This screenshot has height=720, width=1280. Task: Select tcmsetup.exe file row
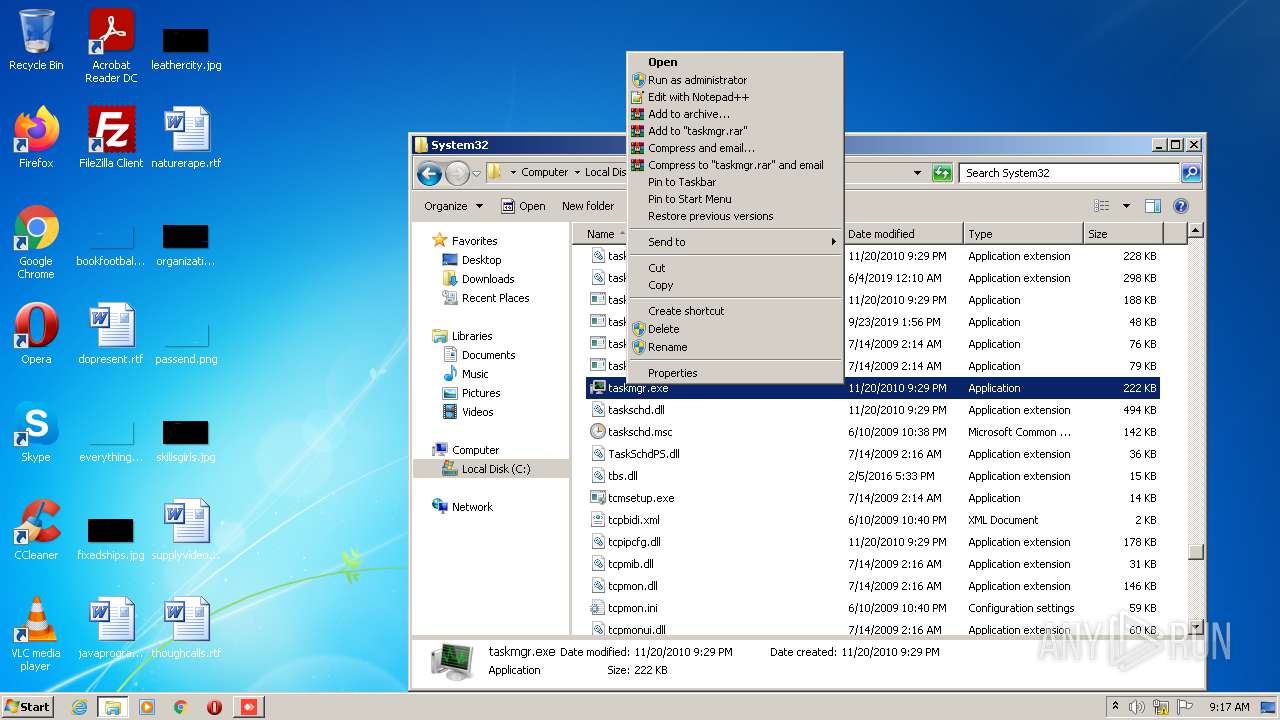872,498
